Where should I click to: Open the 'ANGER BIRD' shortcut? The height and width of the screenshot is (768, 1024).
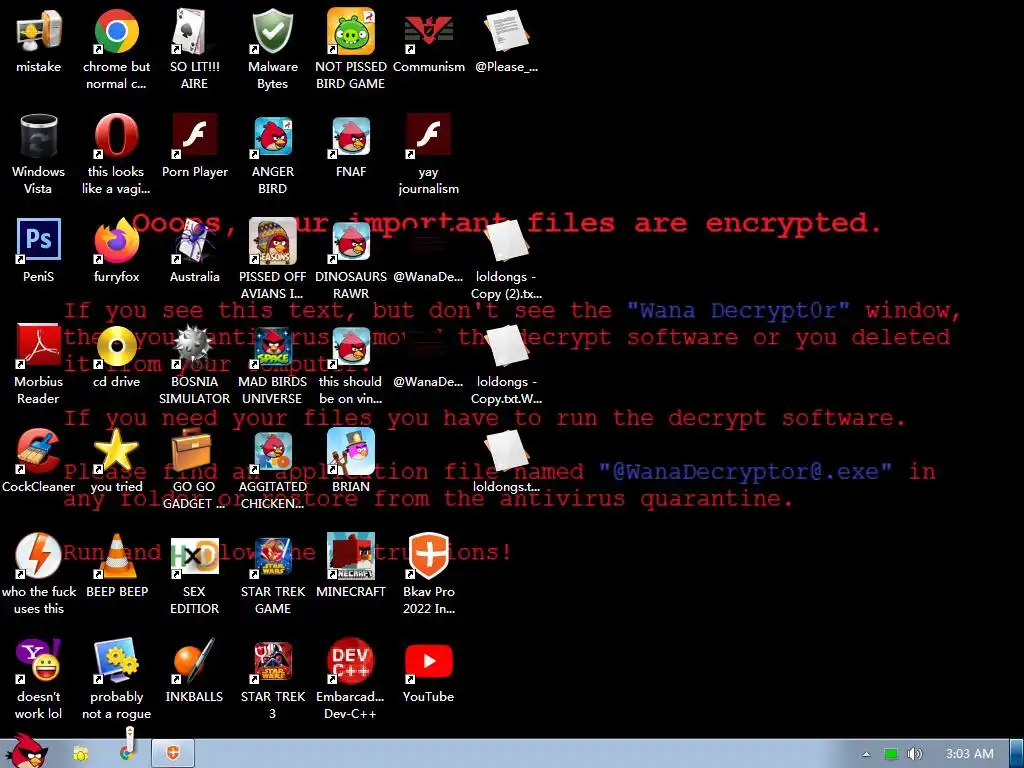click(x=272, y=137)
